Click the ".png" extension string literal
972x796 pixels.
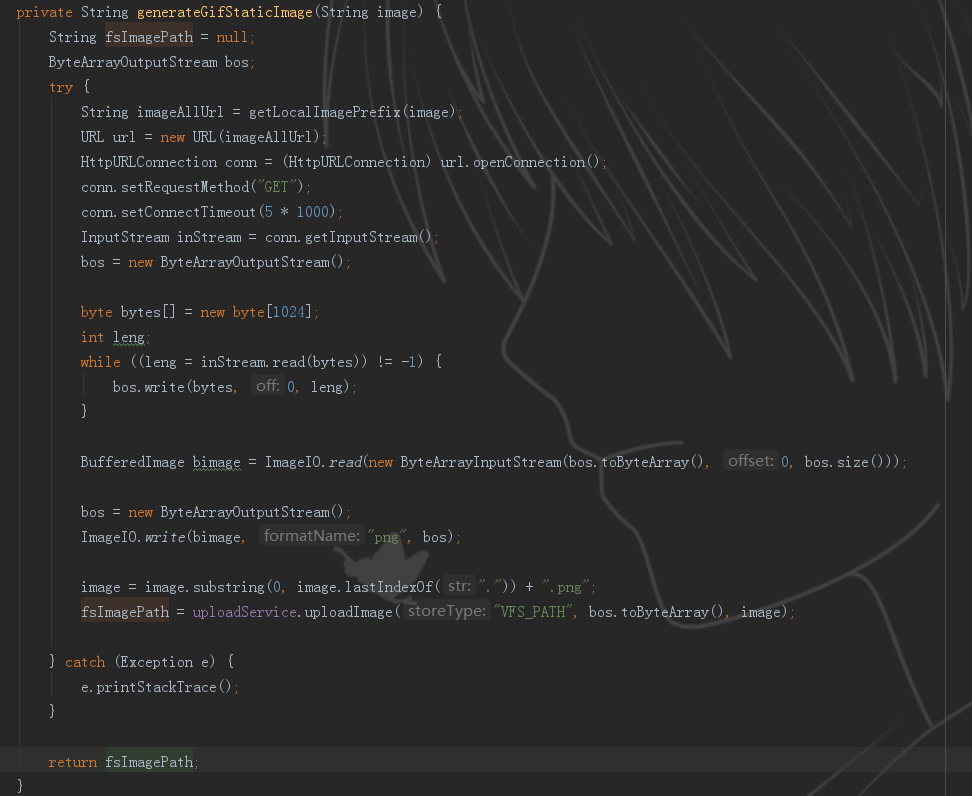pyautogui.click(x=567, y=587)
